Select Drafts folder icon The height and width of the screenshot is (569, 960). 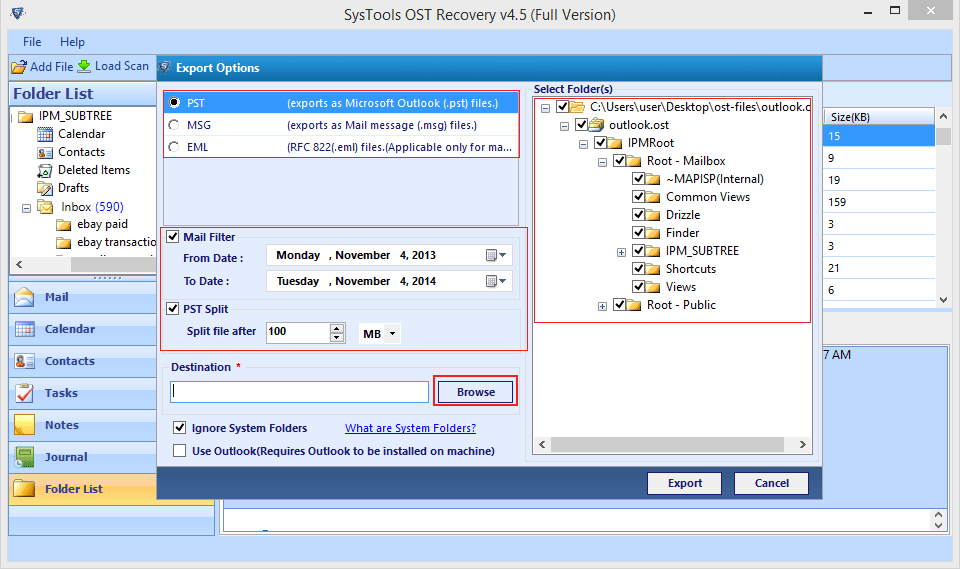pos(45,188)
